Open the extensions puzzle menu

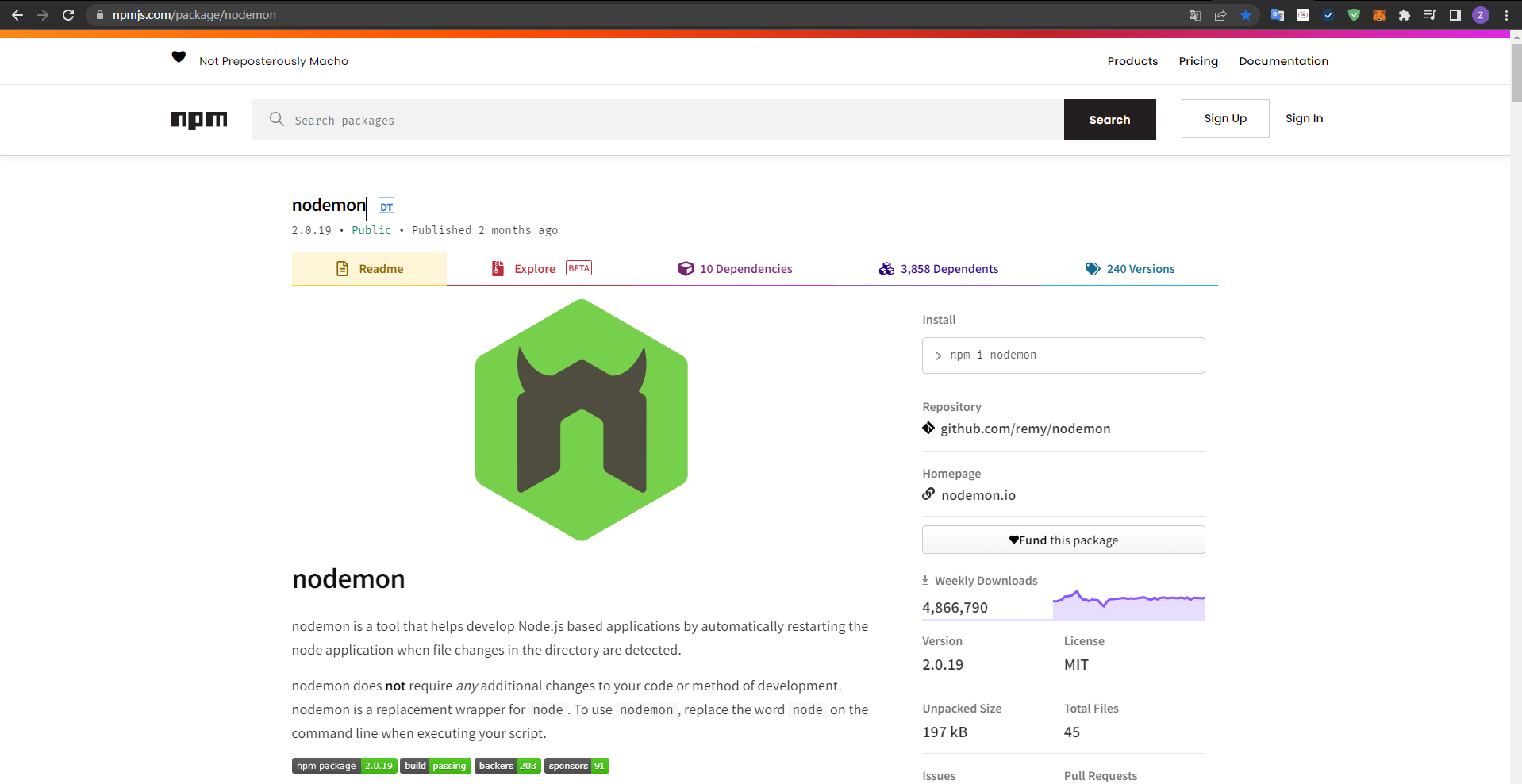click(1405, 15)
